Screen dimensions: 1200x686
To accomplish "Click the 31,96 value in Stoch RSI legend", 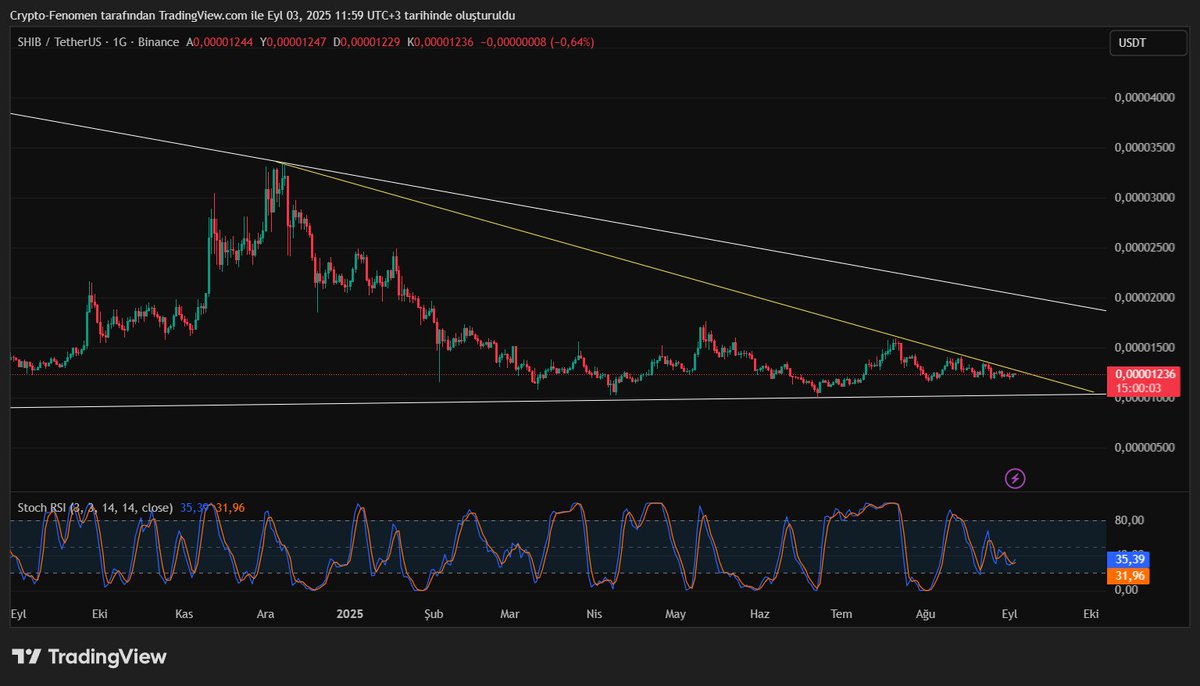I will tap(230, 508).
